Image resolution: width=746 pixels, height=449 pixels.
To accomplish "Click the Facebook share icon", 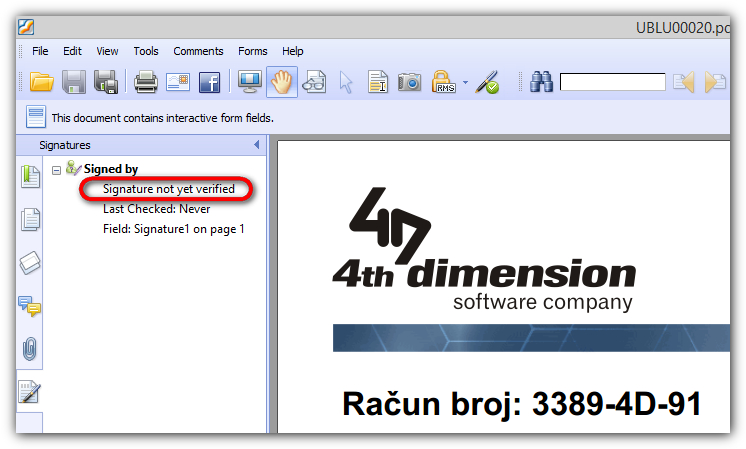I will [209, 82].
